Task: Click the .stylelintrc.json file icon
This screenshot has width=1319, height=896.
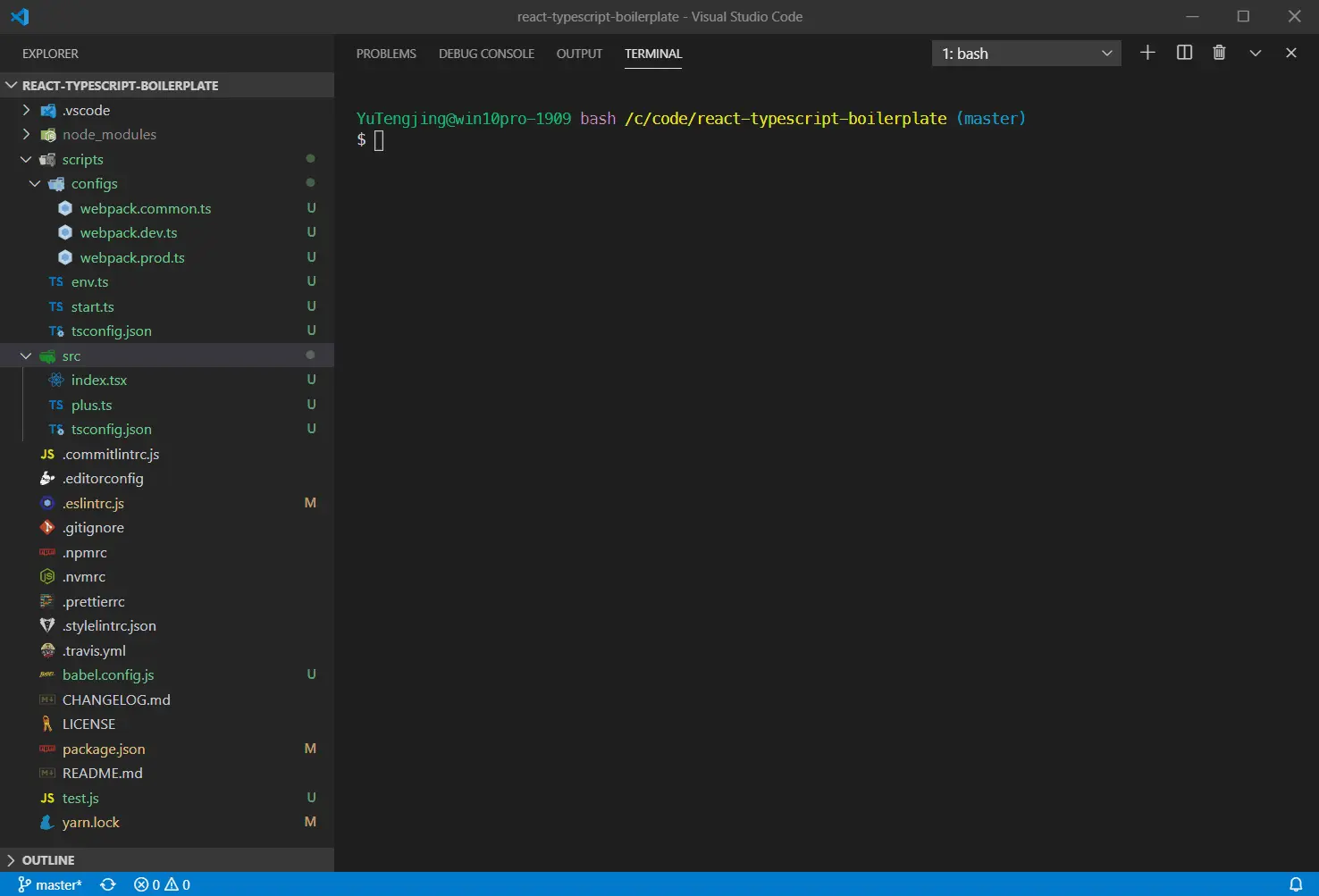Action: 47,625
